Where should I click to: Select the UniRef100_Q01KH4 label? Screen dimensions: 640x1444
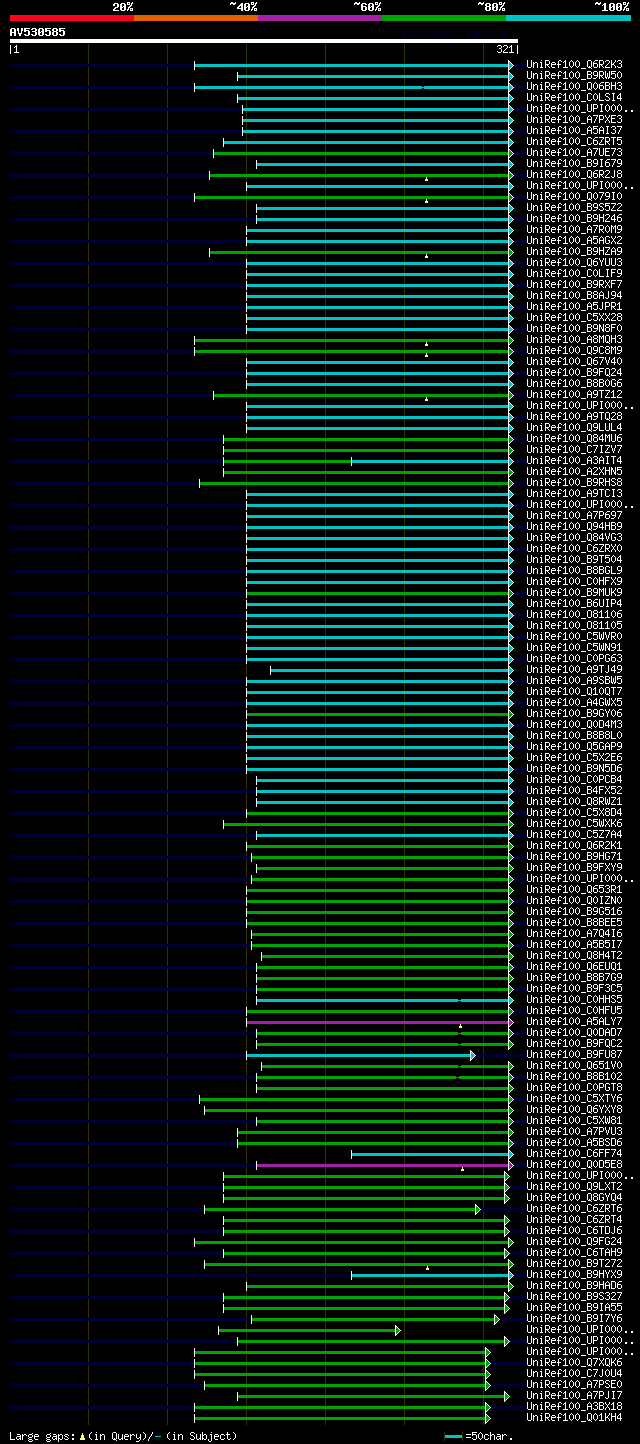(x=574, y=1418)
